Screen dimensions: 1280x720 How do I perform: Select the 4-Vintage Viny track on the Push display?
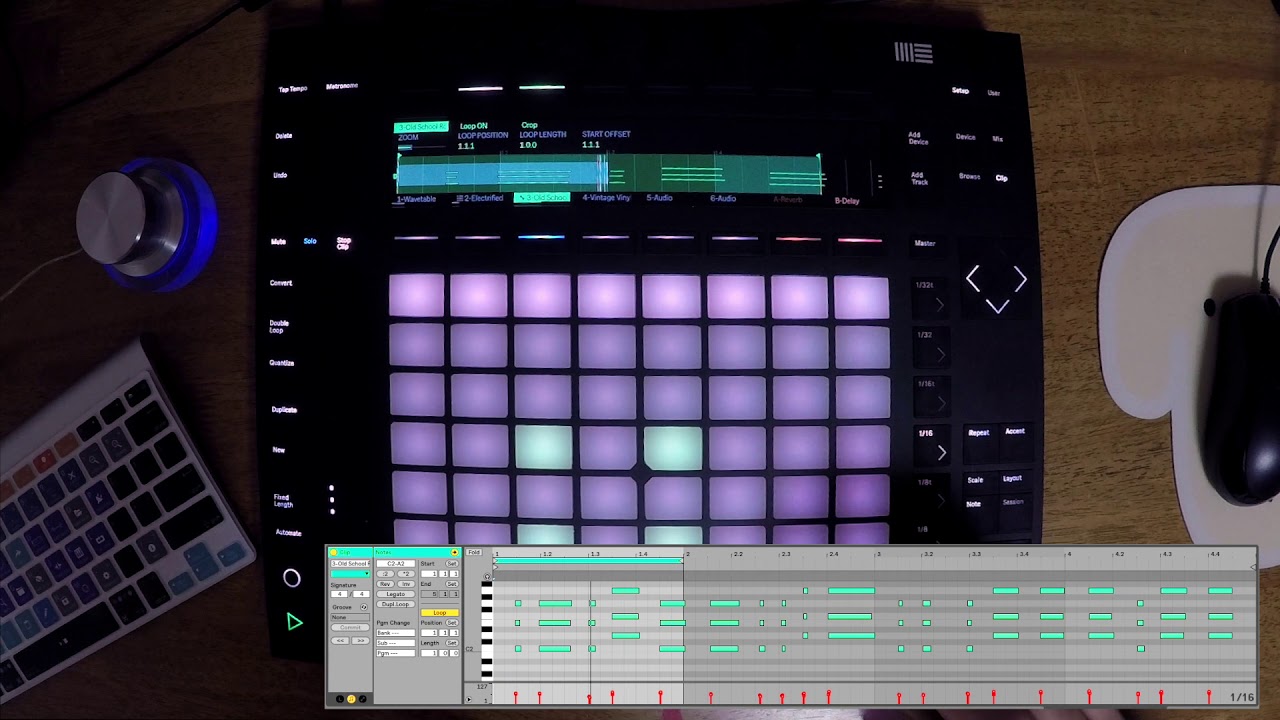pos(606,198)
